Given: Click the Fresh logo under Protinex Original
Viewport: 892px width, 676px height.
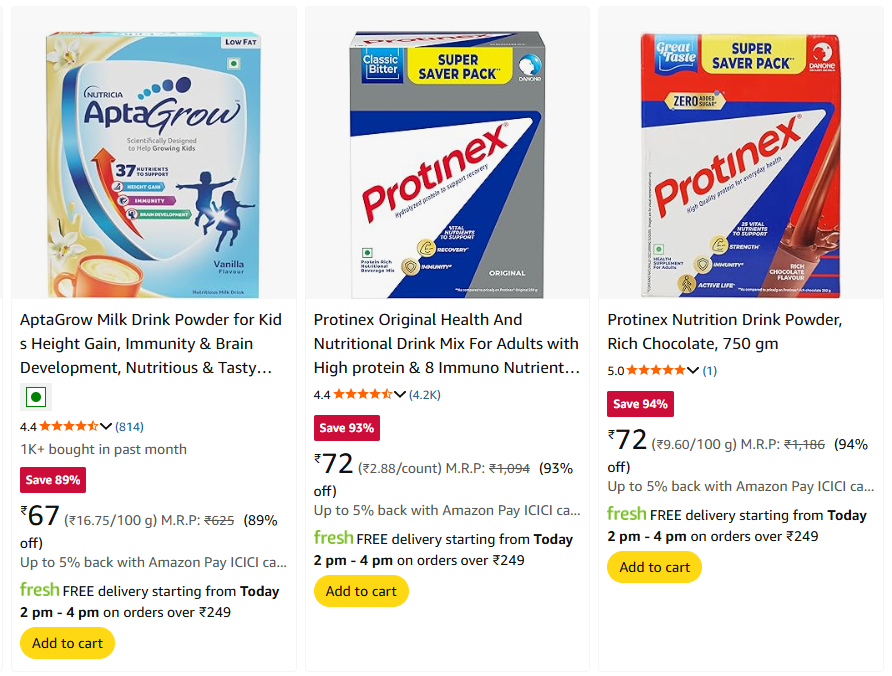Looking at the screenshot, I should point(333,538).
